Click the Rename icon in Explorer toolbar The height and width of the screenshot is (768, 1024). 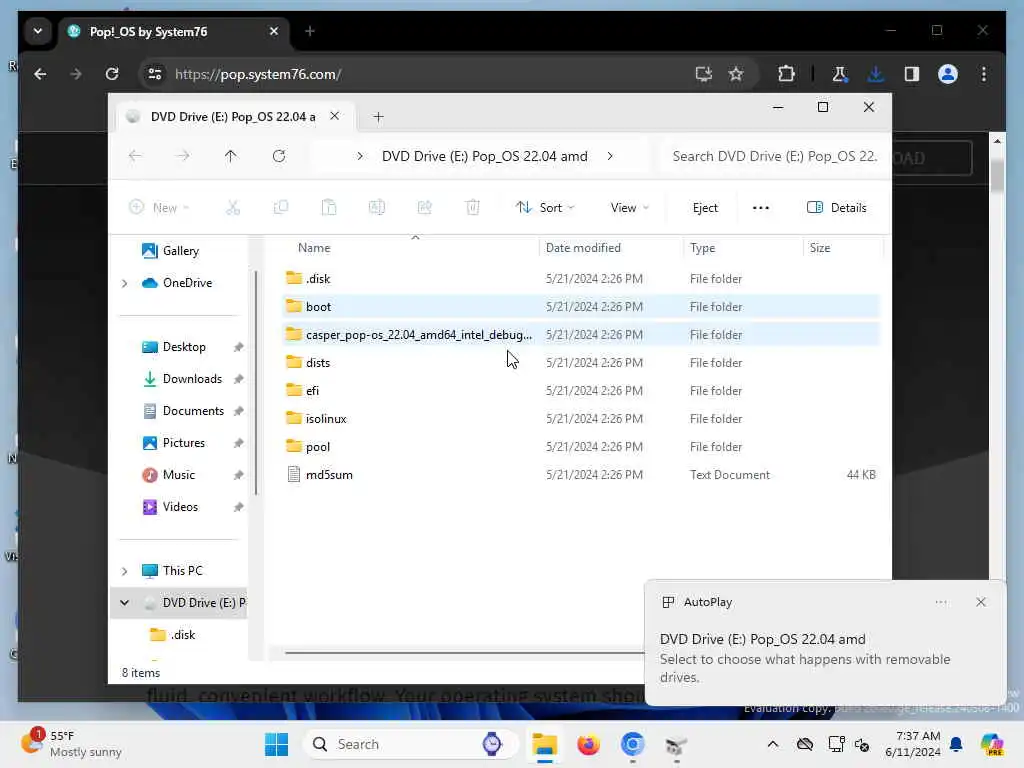pos(377,208)
